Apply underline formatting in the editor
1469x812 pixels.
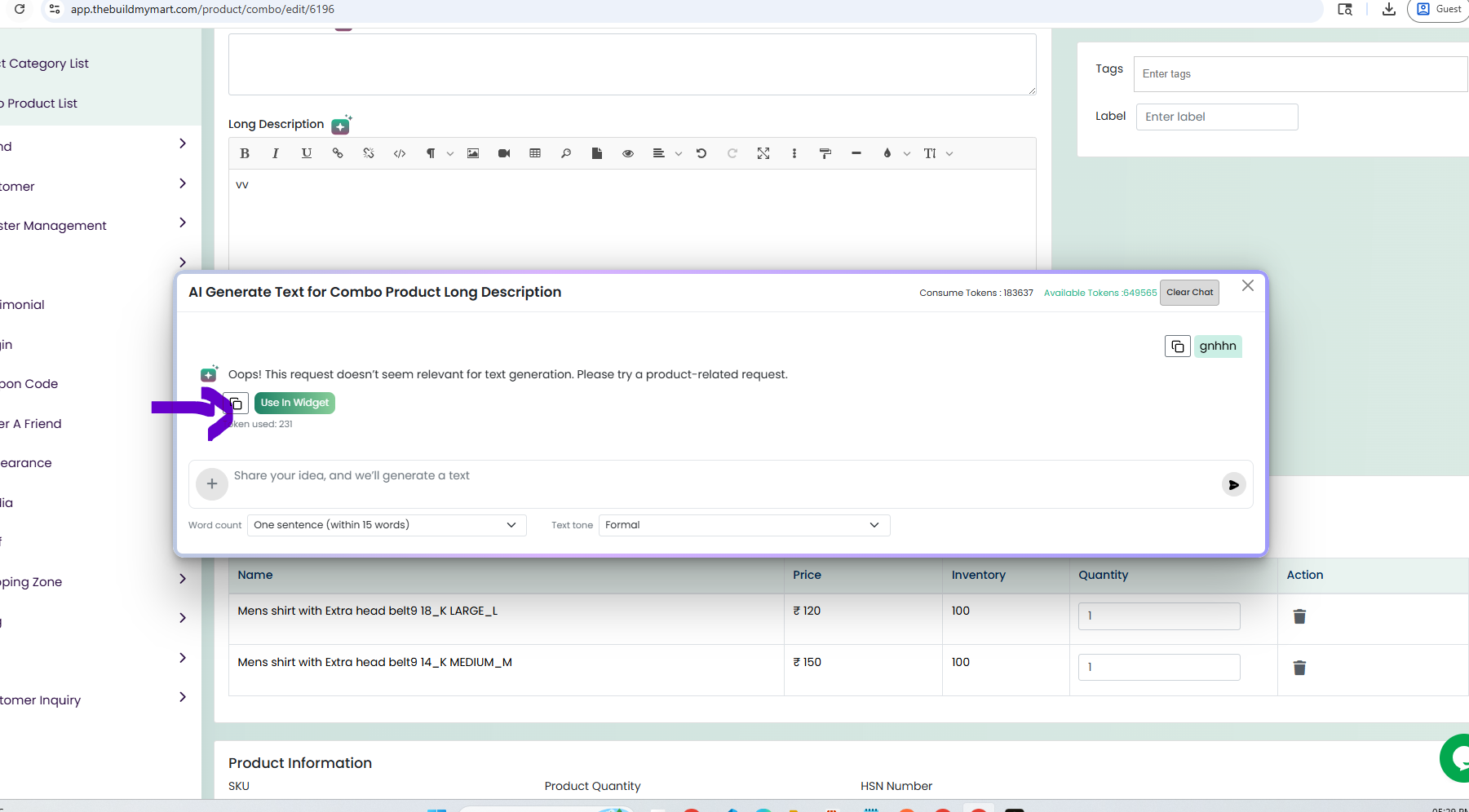point(307,153)
